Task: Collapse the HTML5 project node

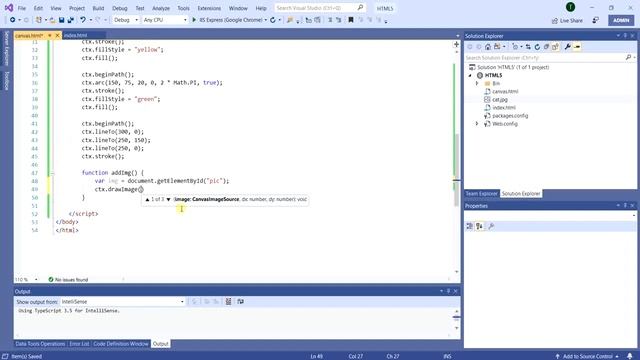Action: (x=470, y=76)
